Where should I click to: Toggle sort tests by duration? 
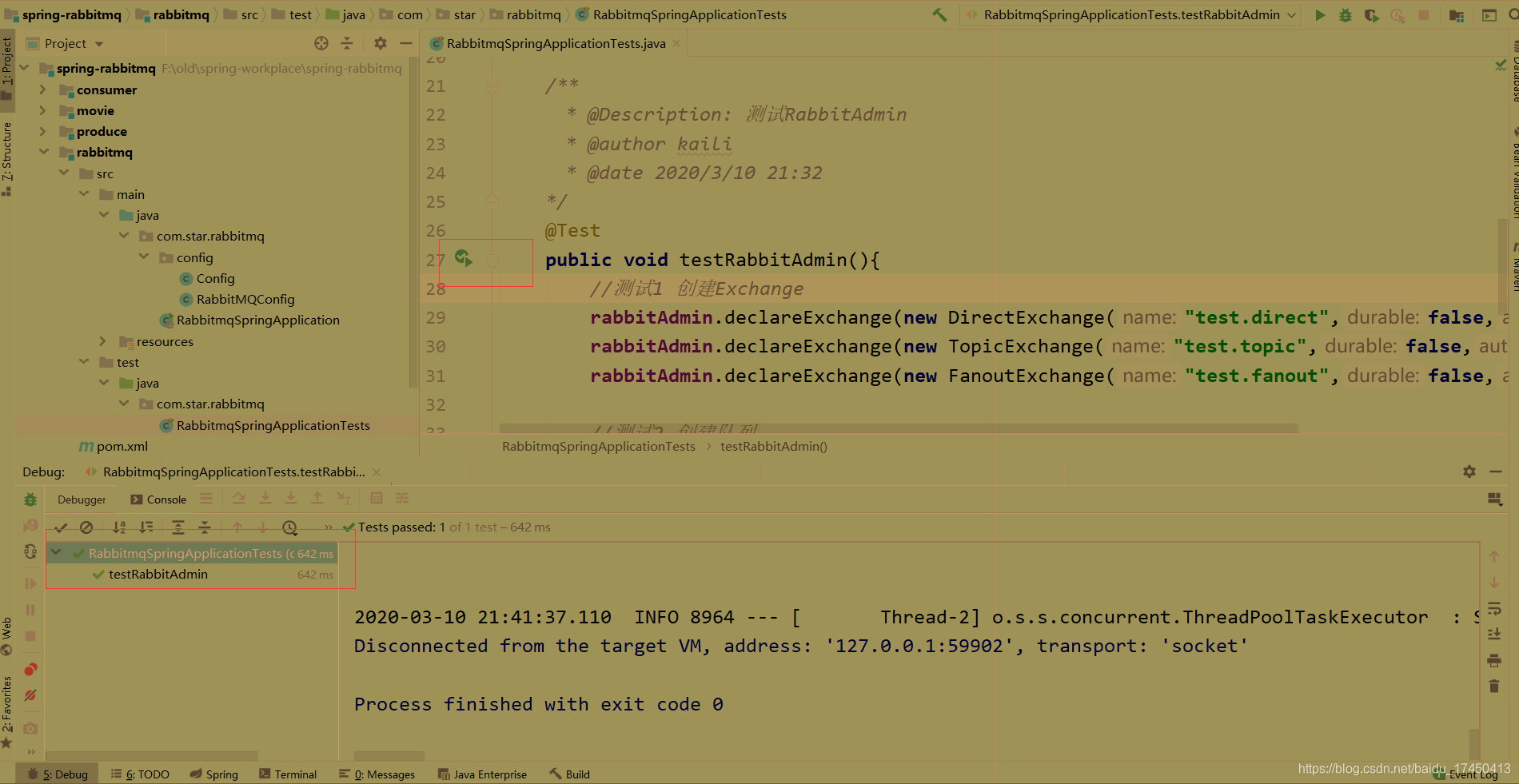146,527
